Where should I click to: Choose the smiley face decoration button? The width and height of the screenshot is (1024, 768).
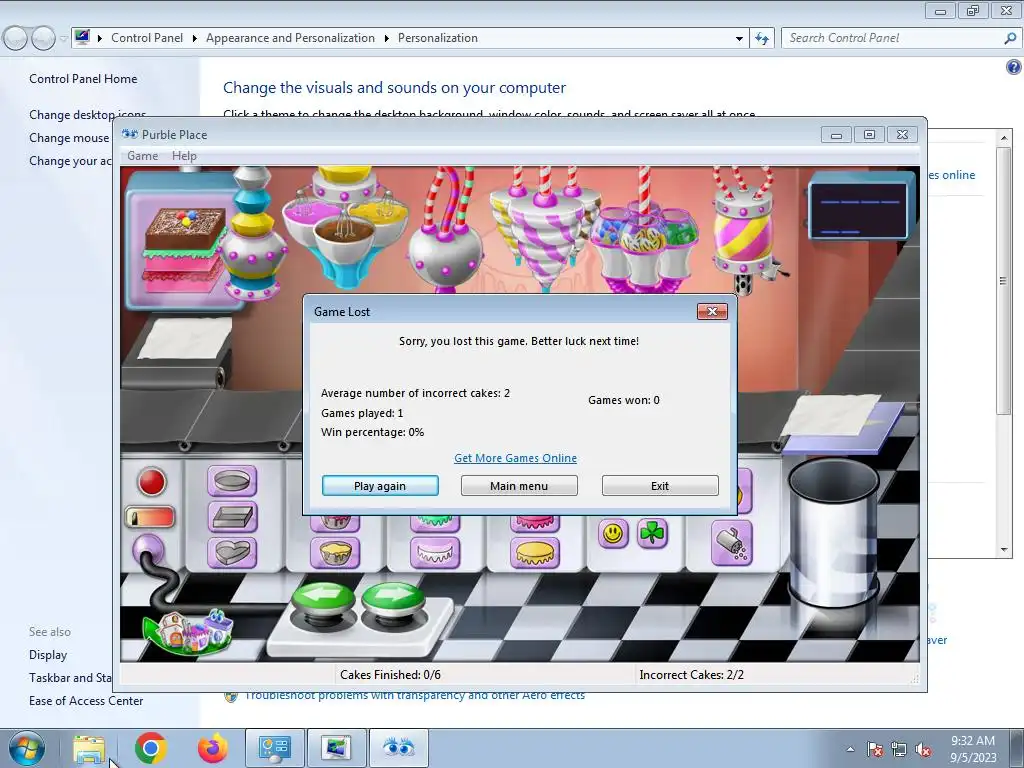pyautogui.click(x=613, y=534)
